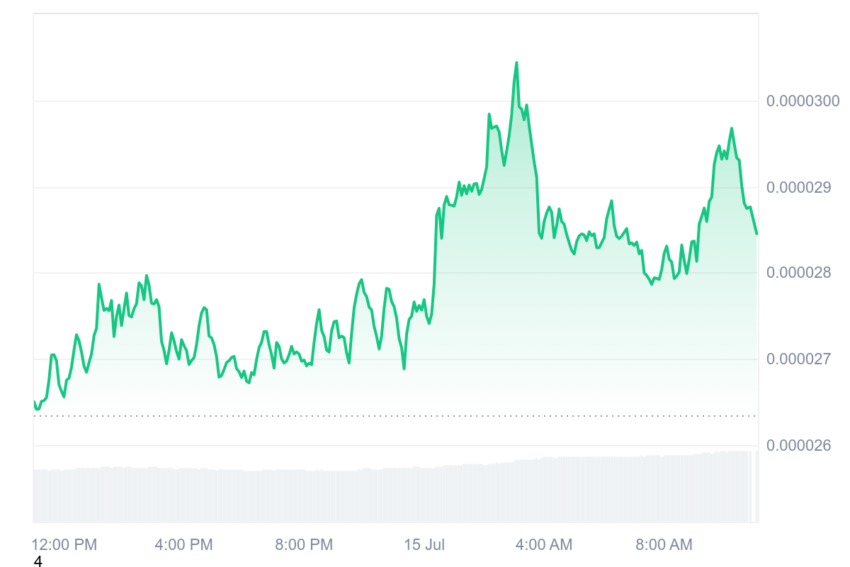Click the volume histogram area below the chart
The image size is (850, 567).
[395, 491]
